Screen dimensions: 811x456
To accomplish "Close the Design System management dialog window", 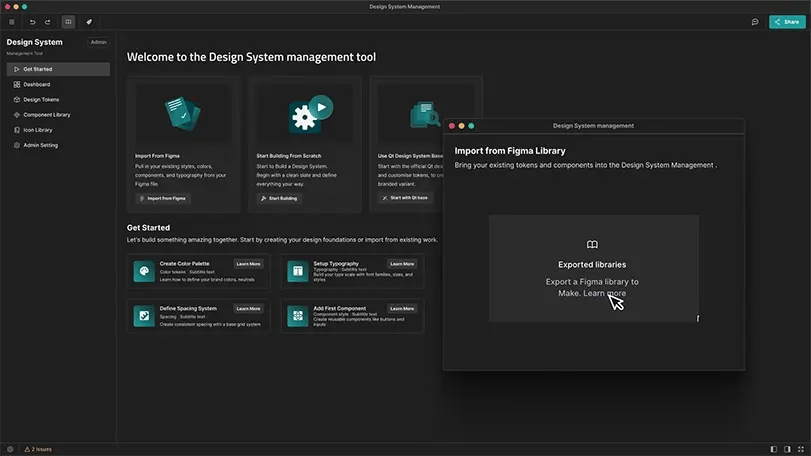I will [x=452, y=126].
